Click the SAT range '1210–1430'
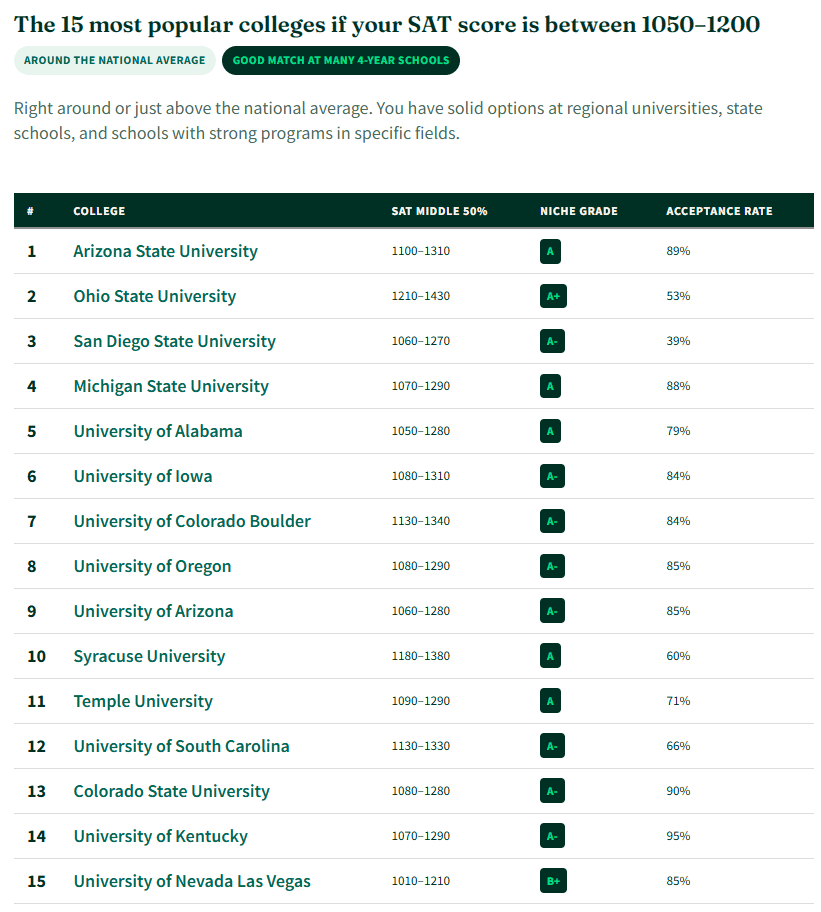 click(x=420, y=296)
